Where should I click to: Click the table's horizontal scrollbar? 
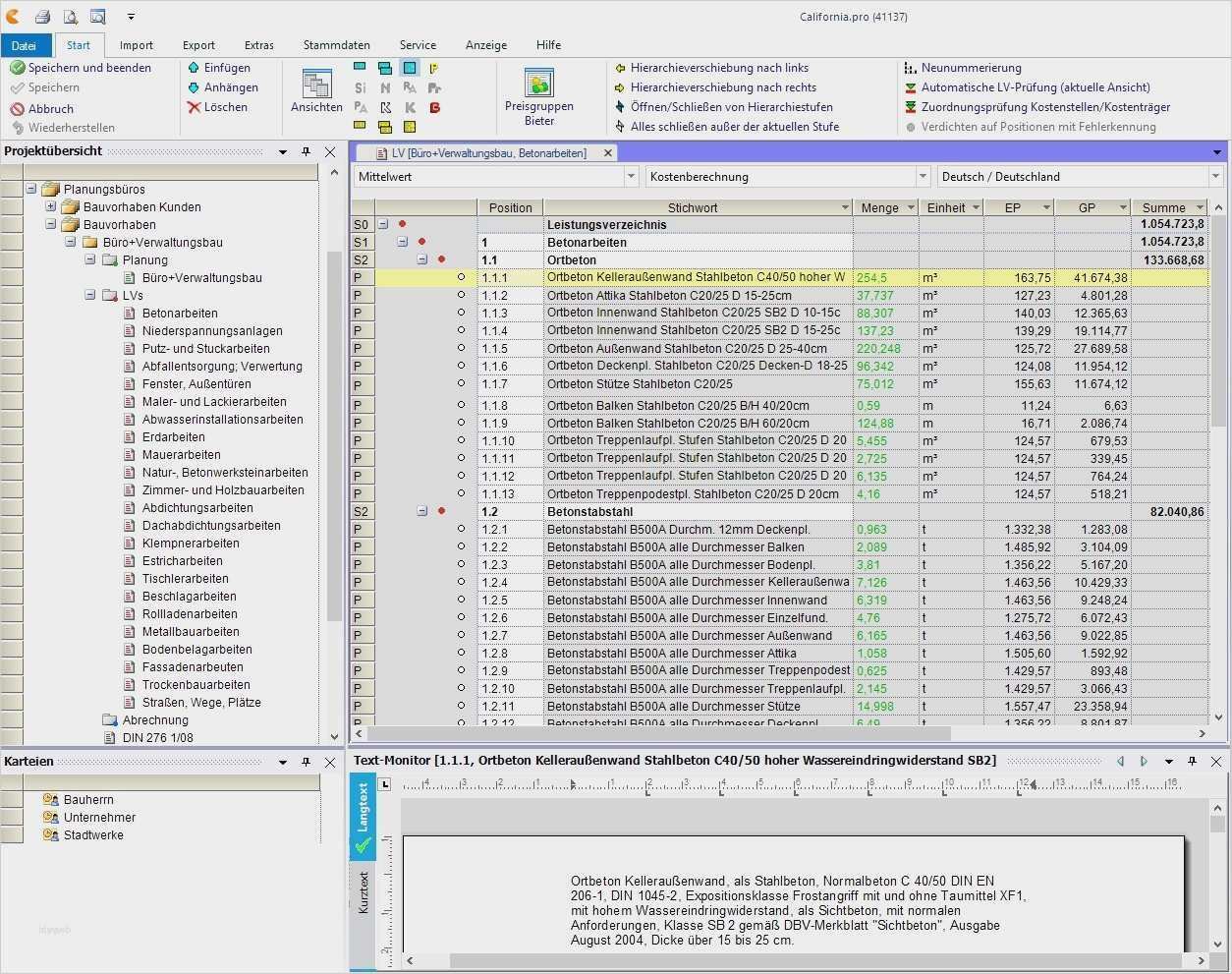(x=658, y=733)
